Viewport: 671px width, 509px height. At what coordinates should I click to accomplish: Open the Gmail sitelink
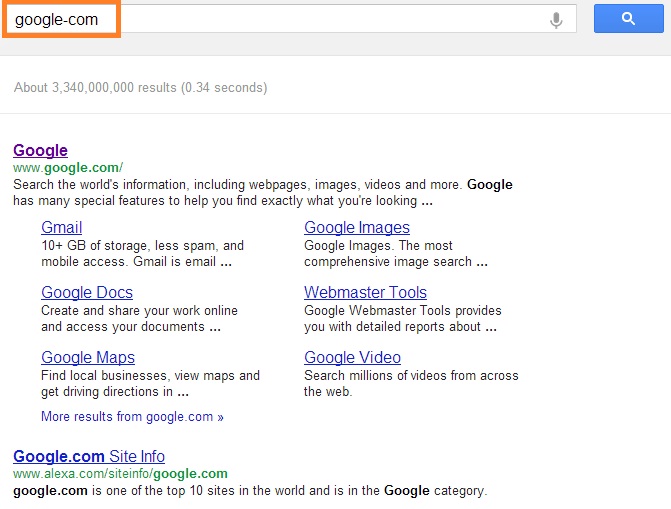62,227
